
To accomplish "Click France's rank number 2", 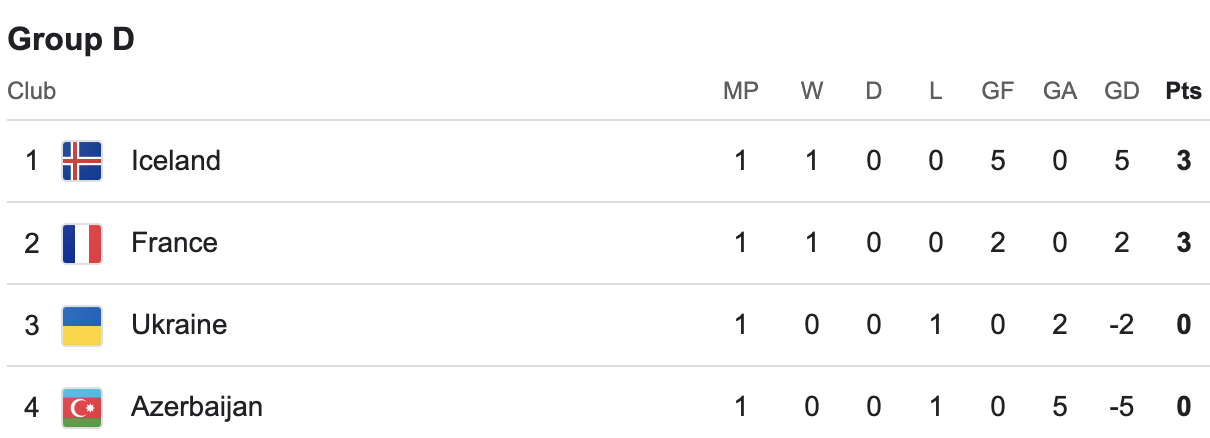I will [31, 243].
